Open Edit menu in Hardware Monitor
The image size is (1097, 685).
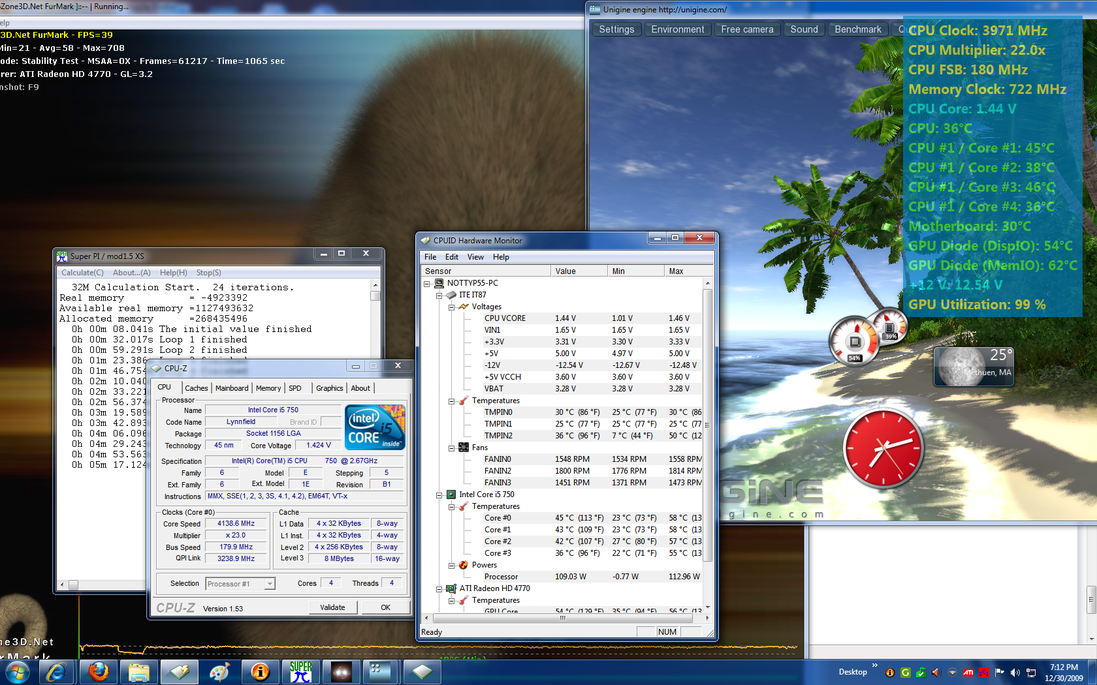click(452, 257)
